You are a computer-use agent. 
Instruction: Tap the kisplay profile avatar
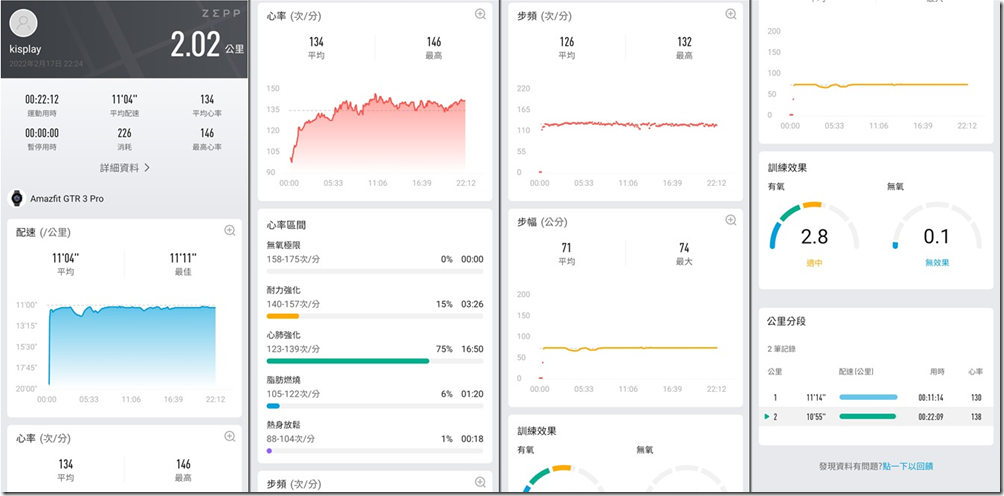point(23,25)
